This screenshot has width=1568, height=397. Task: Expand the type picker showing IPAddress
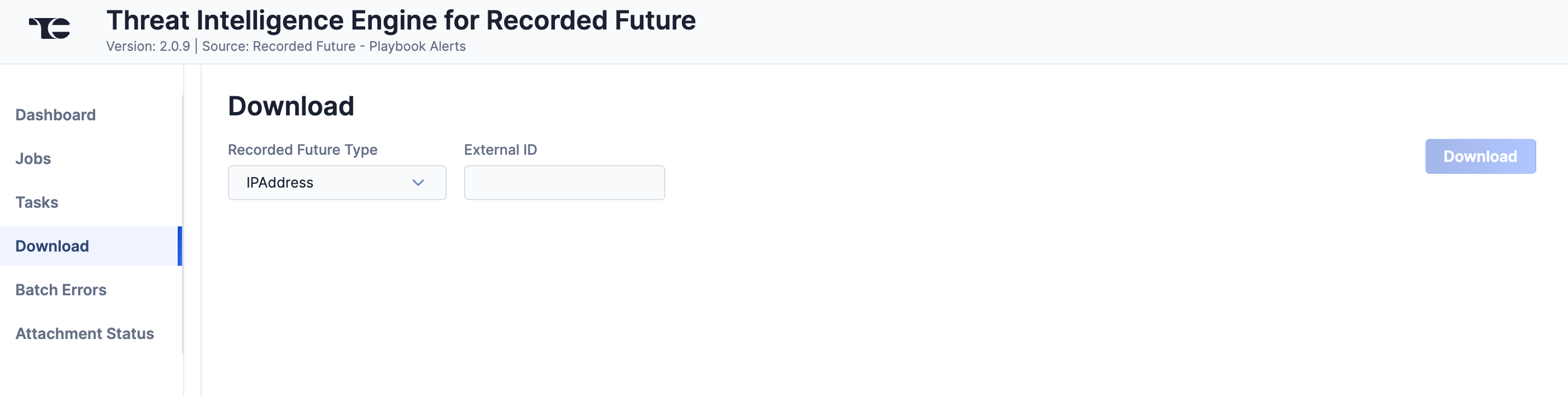coord(337,182)
